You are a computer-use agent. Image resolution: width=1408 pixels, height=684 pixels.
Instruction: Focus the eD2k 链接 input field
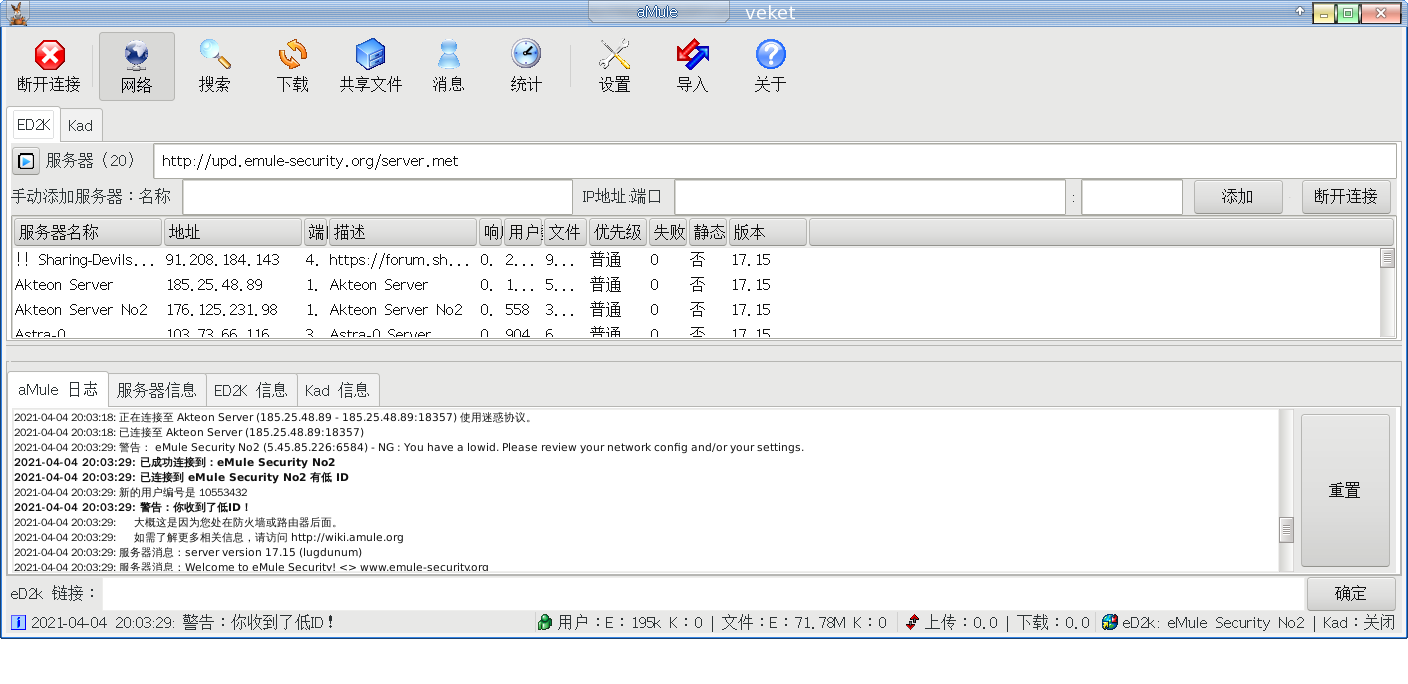point(704,594)
